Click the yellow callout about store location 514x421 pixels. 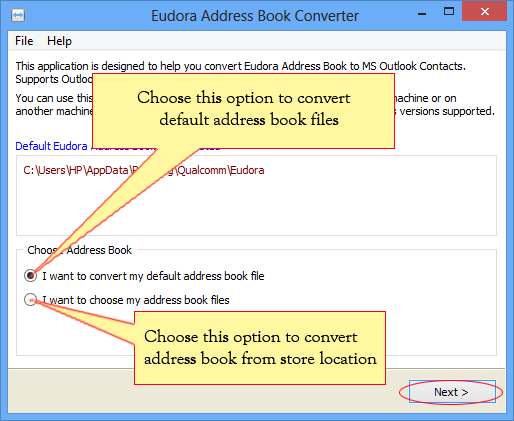[260, 348]
